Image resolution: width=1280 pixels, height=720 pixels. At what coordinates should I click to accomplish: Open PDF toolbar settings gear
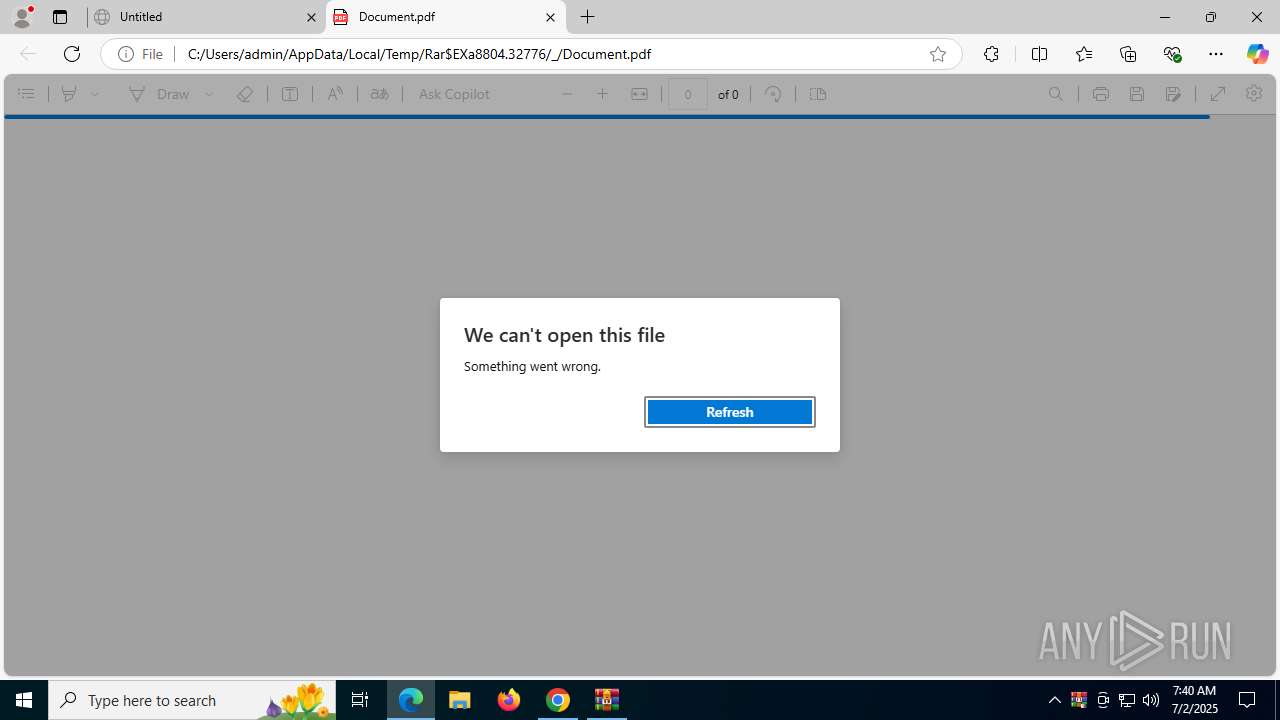(x=1254, y=94)
